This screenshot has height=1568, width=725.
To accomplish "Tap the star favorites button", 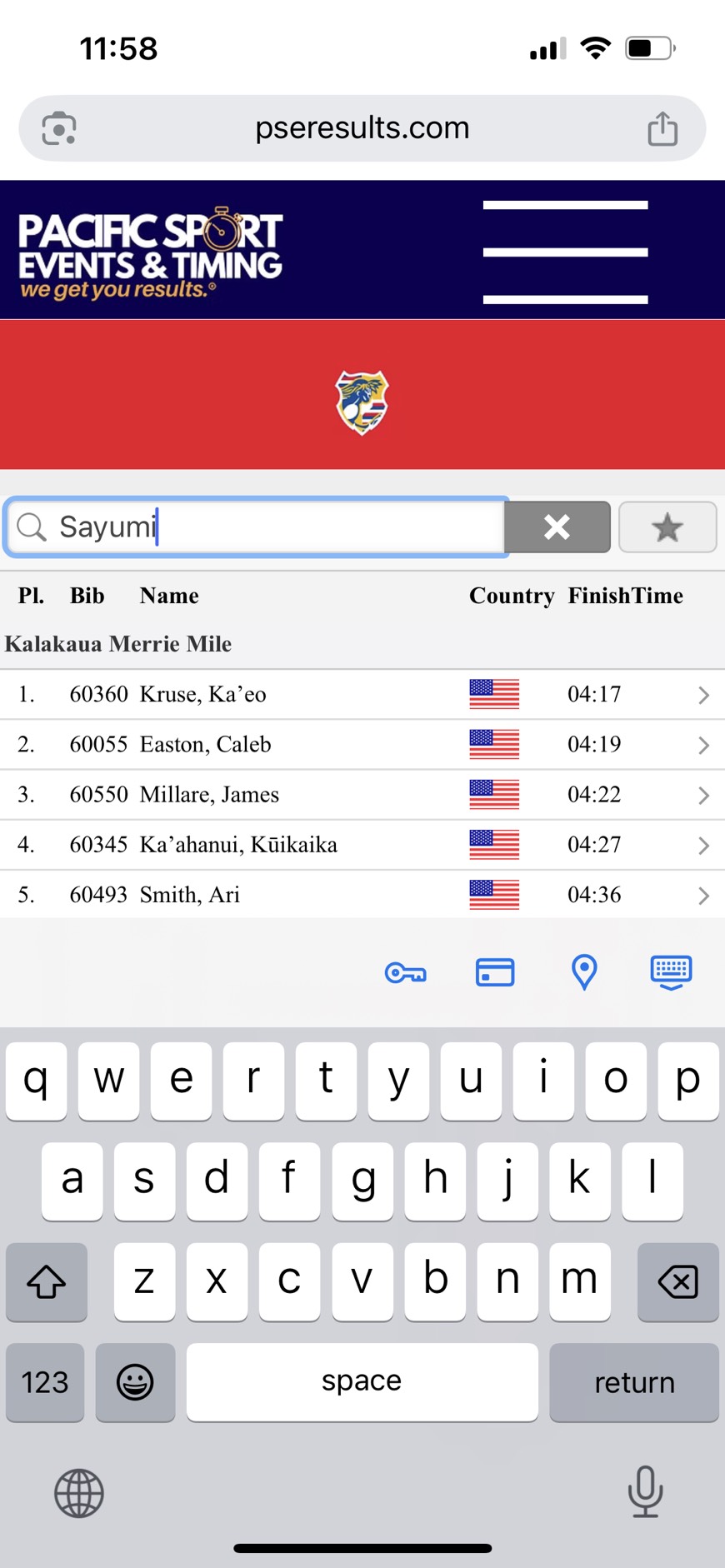I will [667, 527].
